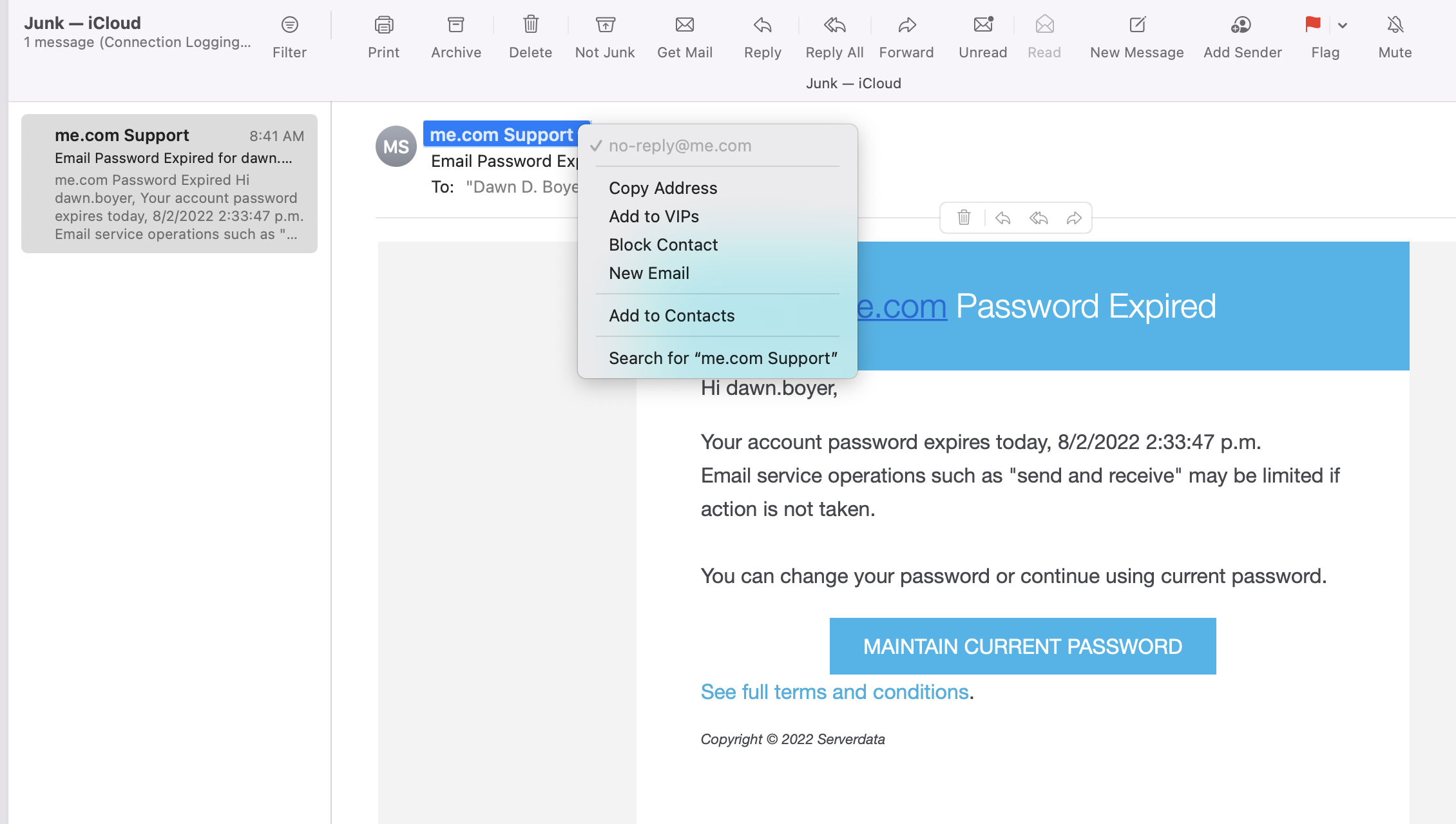This screenshot has width=1456, height=824.
Task: Toggle the red Flag on the message
Action: pos(1313,25)
